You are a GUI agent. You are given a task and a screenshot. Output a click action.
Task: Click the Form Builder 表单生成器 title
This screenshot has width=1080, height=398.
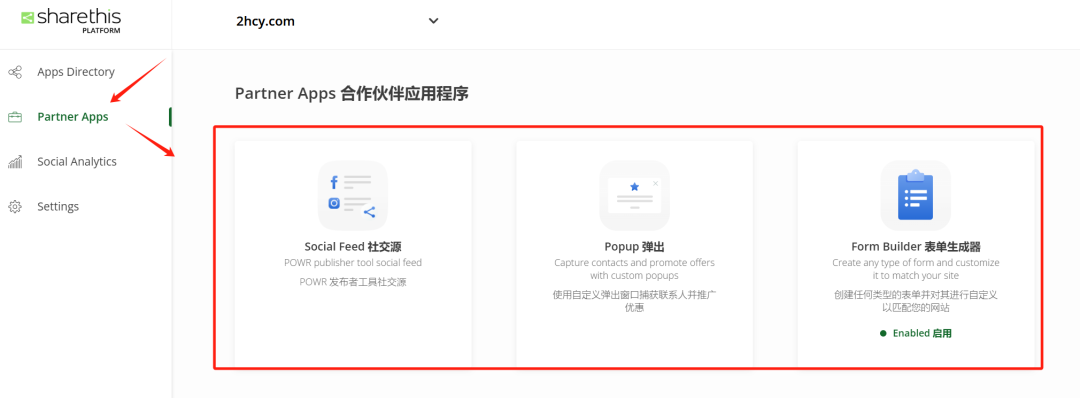coord(915,247)
